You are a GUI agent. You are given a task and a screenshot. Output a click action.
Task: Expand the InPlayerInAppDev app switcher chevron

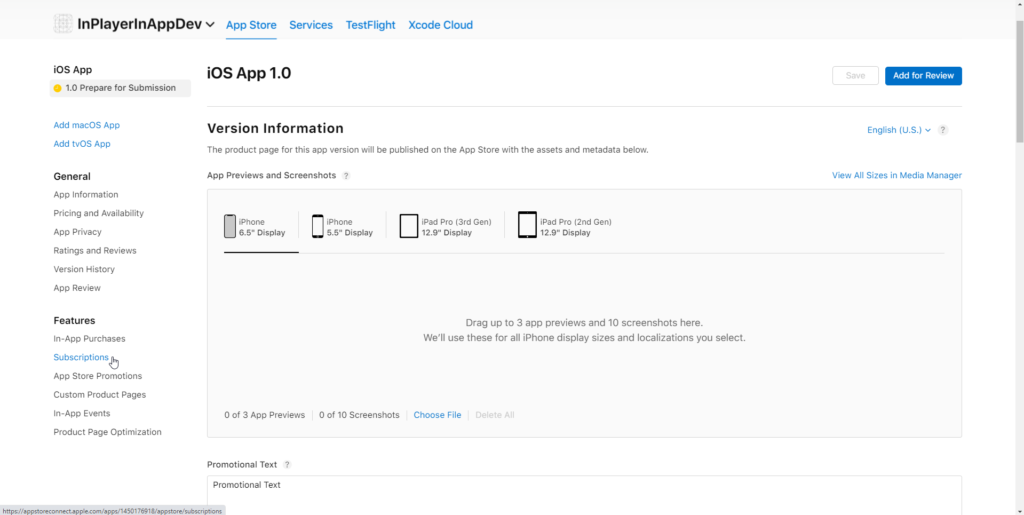[210, 25]
